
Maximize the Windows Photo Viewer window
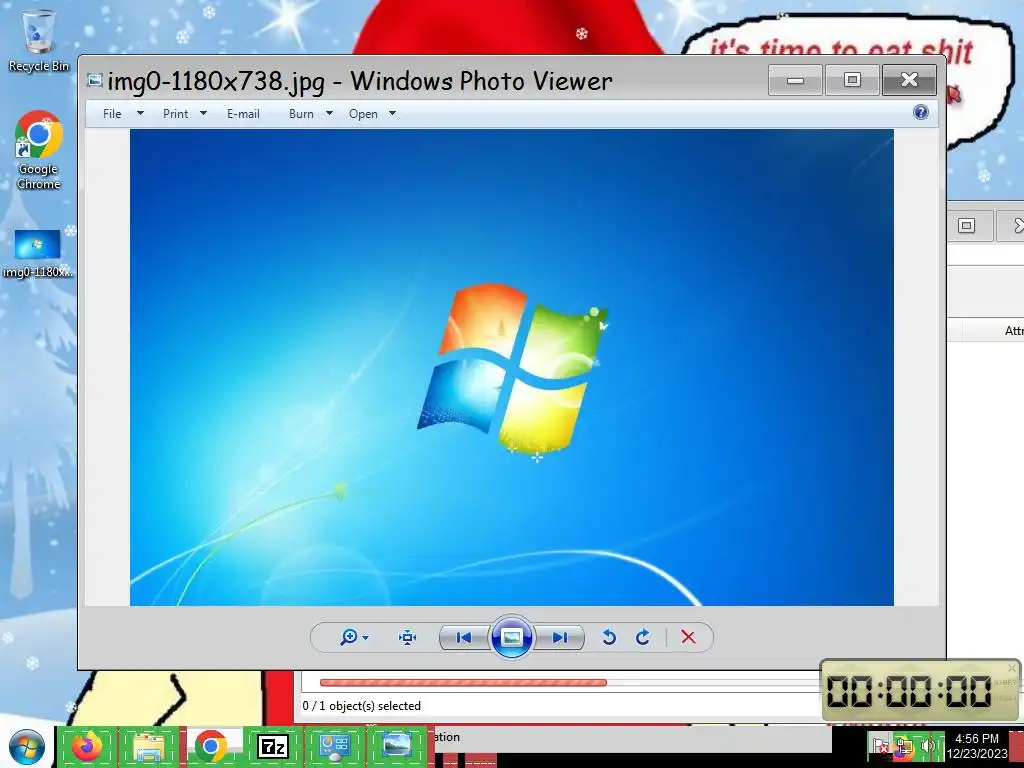click(852, 80)
